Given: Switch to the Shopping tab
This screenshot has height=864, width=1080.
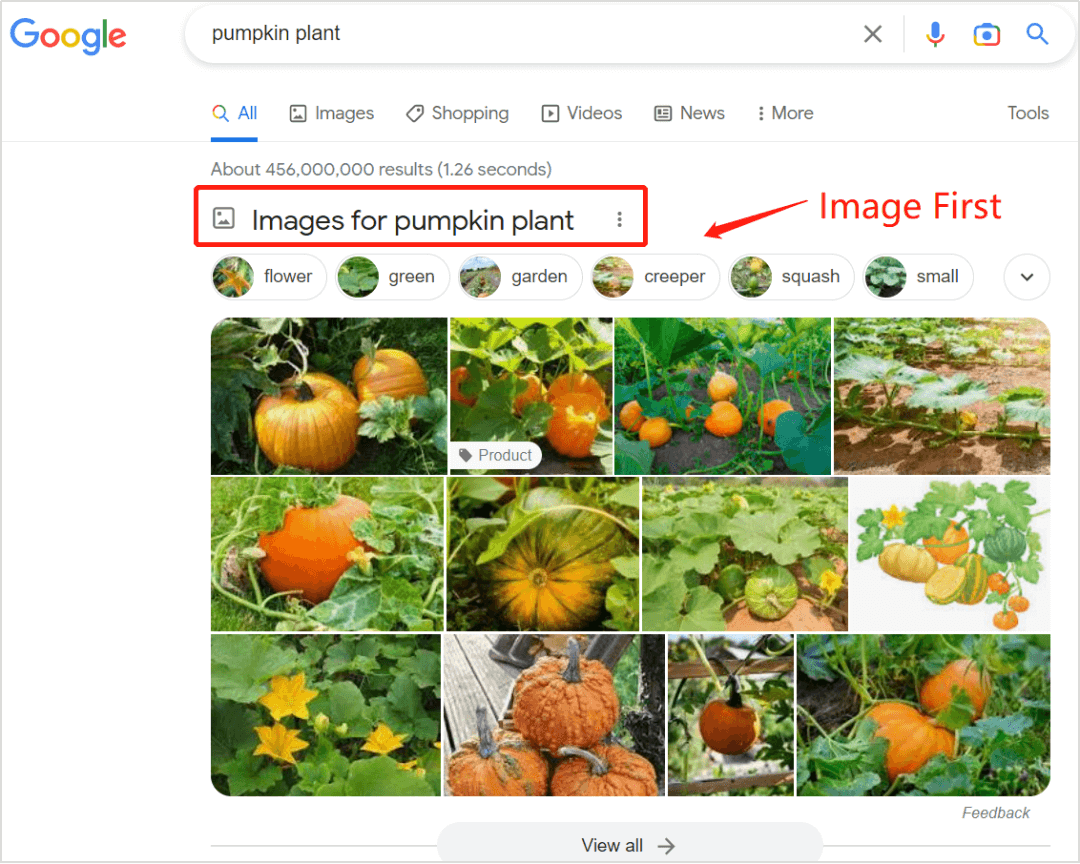Looking at the screenshot, I should point(457,113).
